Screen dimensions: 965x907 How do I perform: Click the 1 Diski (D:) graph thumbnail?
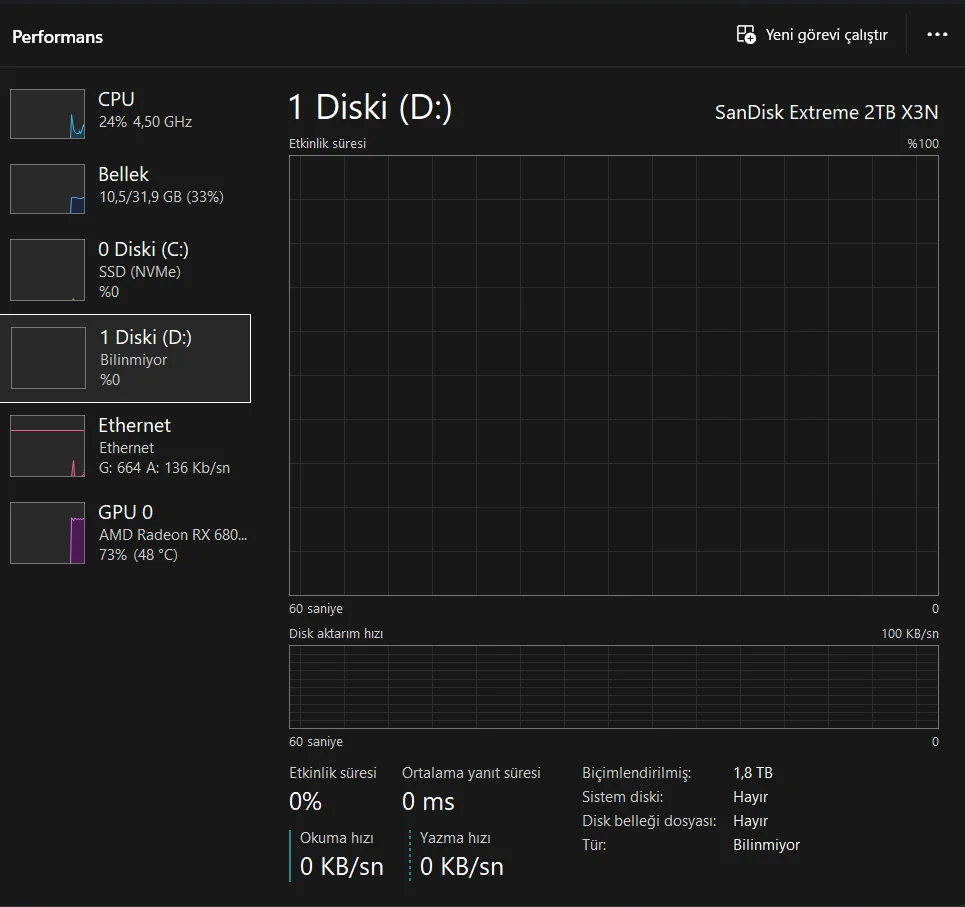(x=47, y=358)
